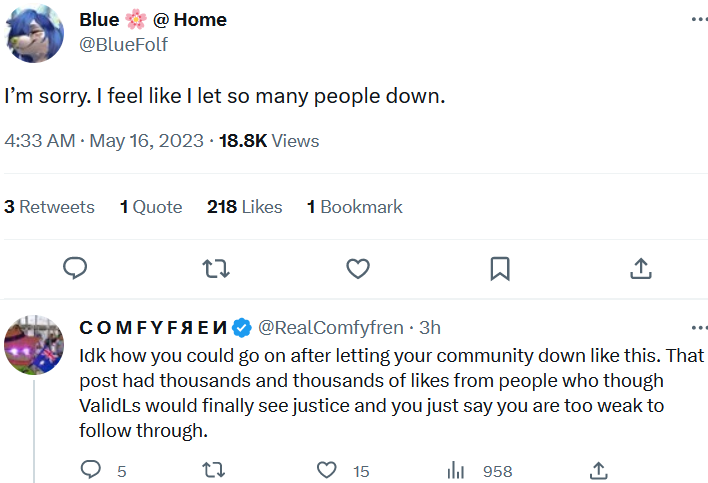Show the 3 Retweets list

click(x=49, y=207)
